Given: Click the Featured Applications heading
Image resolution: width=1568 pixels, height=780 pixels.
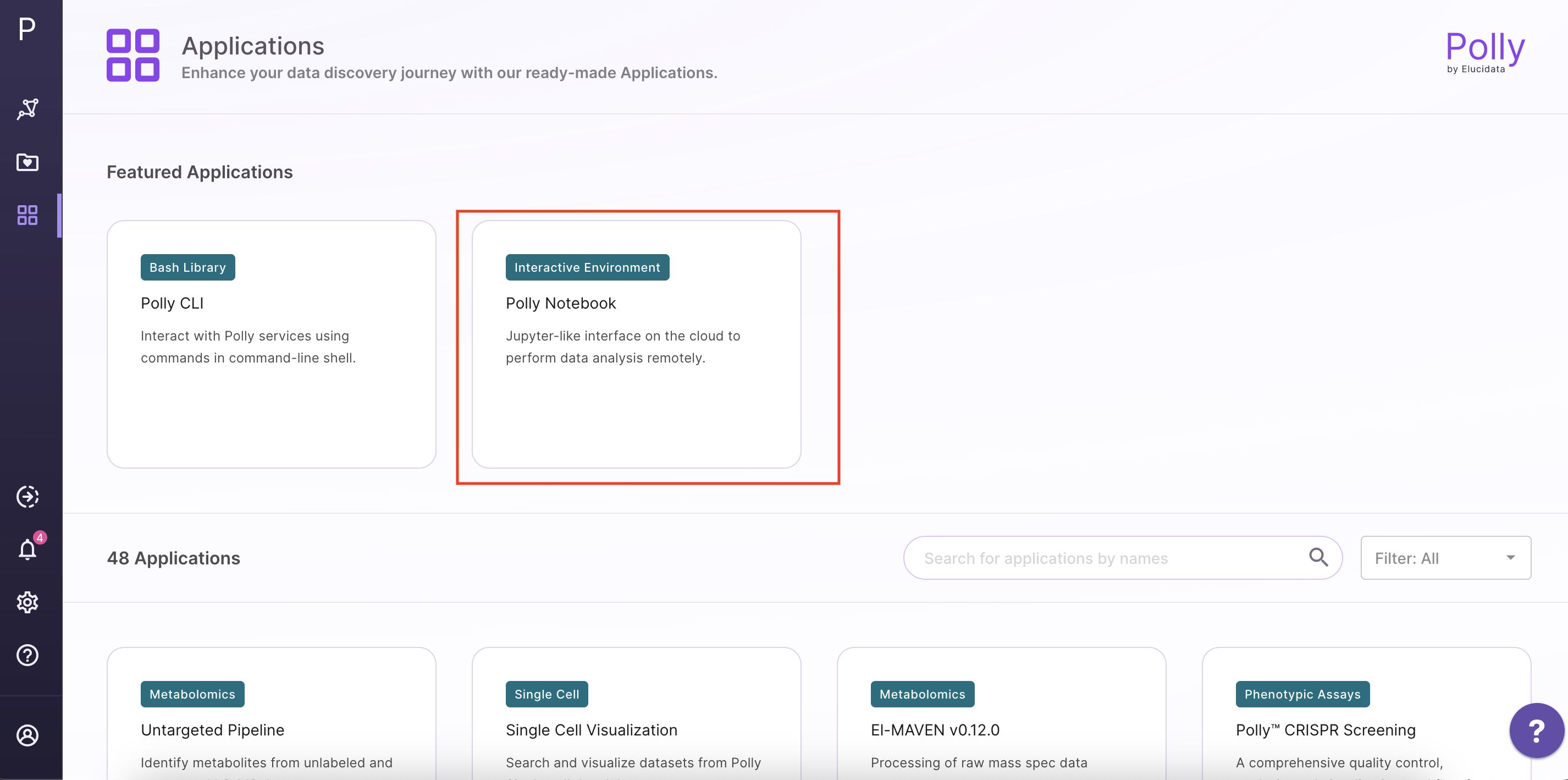Looking at the screenshot, I should pyautogui.click(x=200, y=172).
